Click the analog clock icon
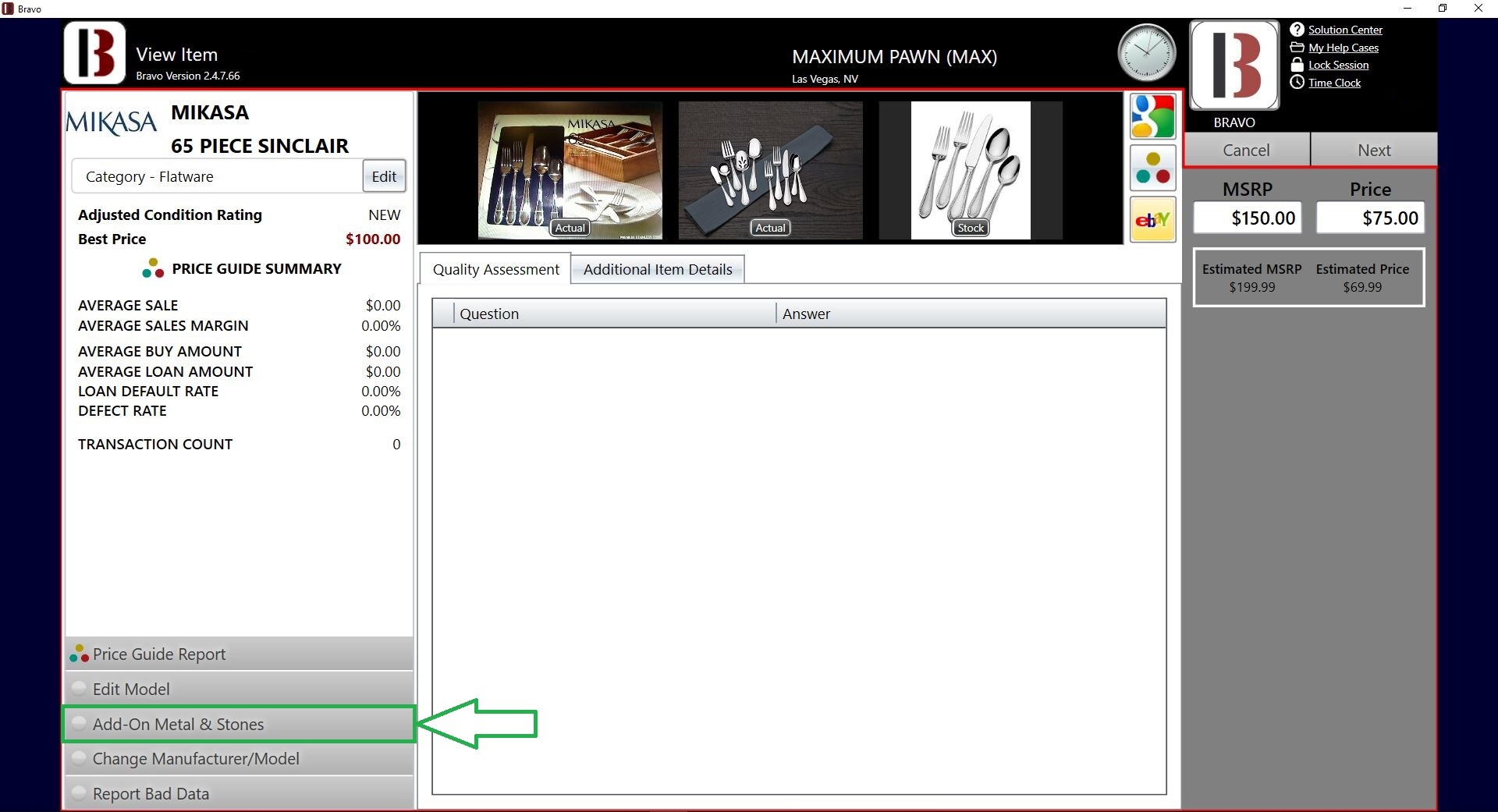The width and height of the screenshot is (1498, 812). coord(1146,53)
